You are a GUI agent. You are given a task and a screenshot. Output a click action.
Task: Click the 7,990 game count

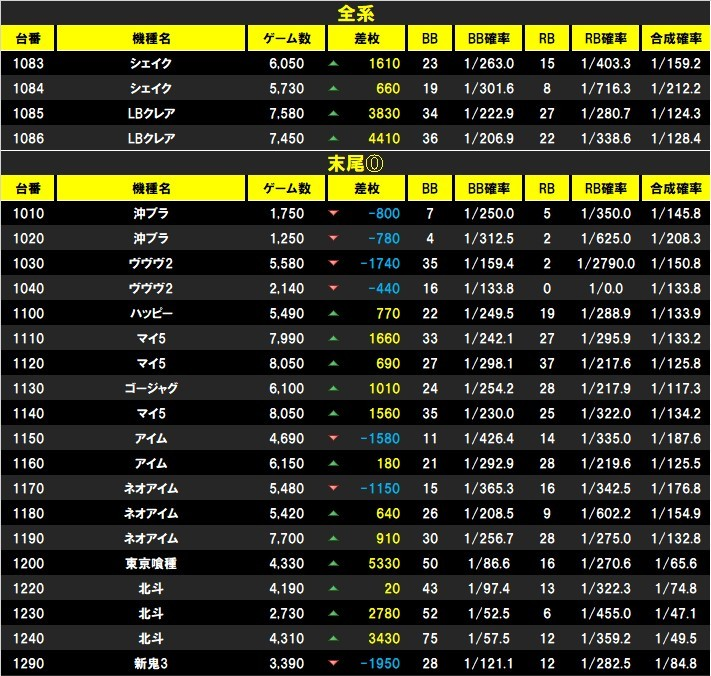tap(287, 338)
